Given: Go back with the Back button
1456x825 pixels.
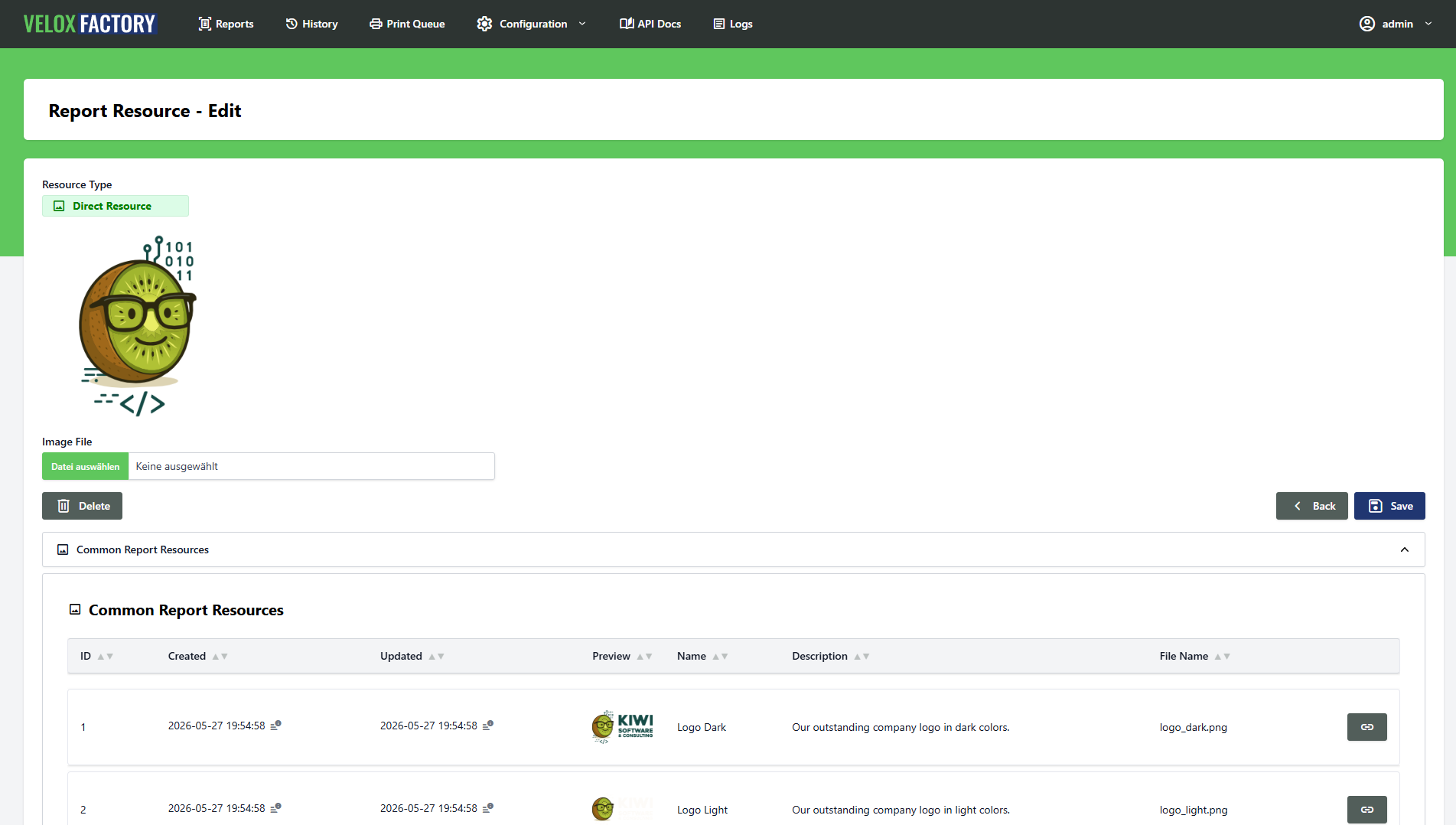Looking at the screenshot, I should 1312,506.
